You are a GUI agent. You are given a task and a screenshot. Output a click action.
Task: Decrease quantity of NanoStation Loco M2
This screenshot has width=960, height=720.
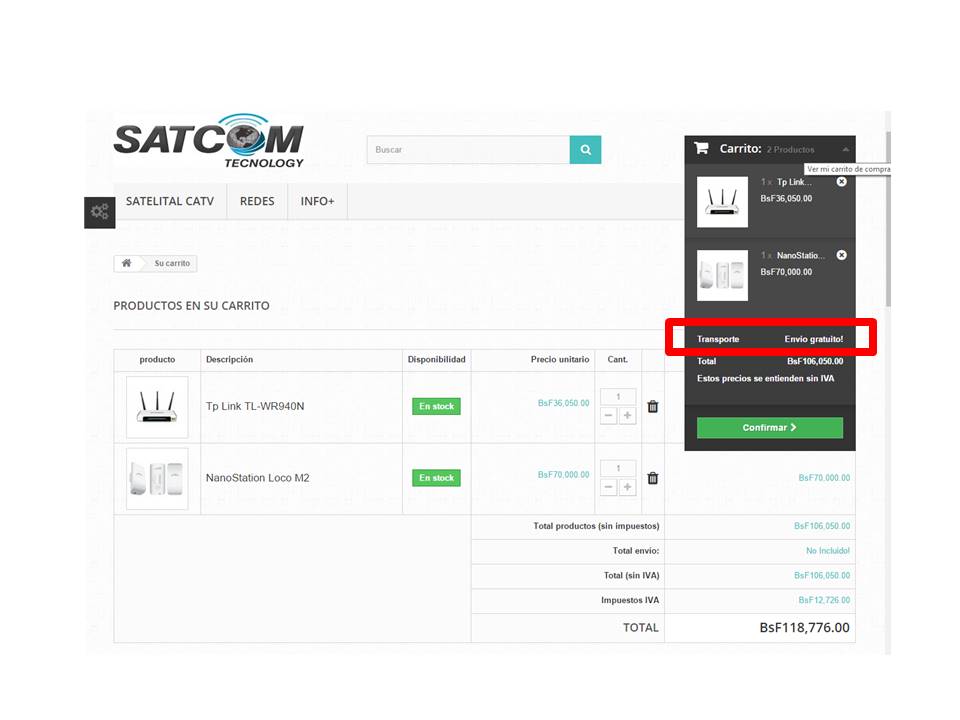tap(609, 487)
